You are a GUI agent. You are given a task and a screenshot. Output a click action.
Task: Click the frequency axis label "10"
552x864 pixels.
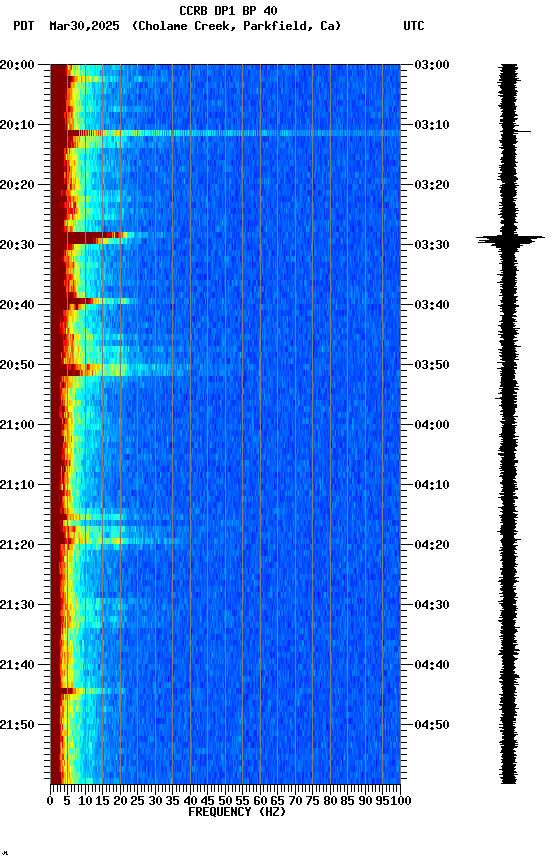point(85,801)
